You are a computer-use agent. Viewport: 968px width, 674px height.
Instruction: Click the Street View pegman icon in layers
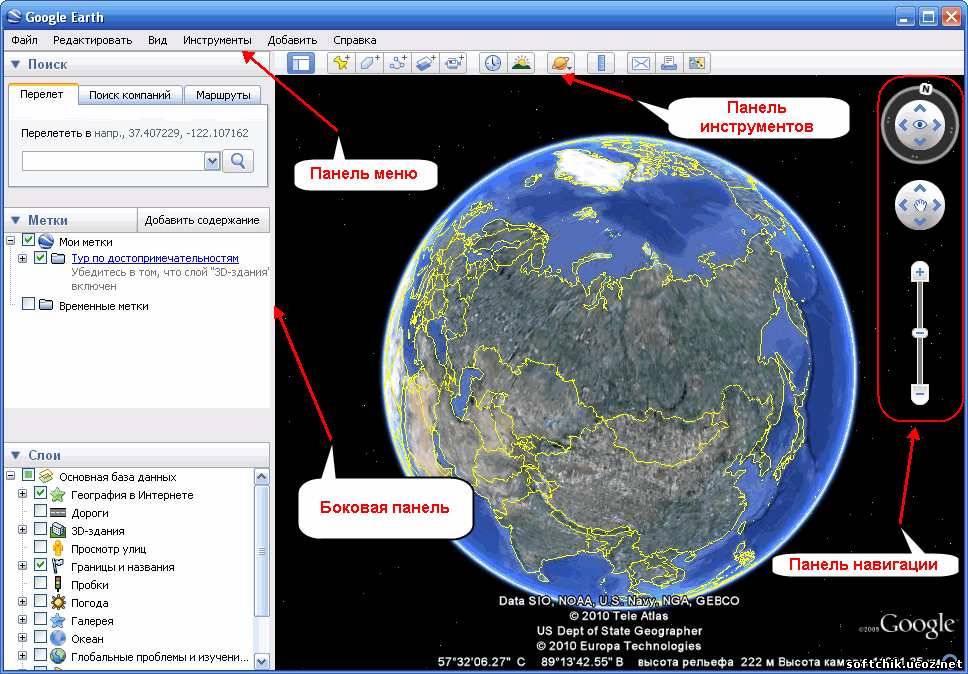(x=57, y=548)
